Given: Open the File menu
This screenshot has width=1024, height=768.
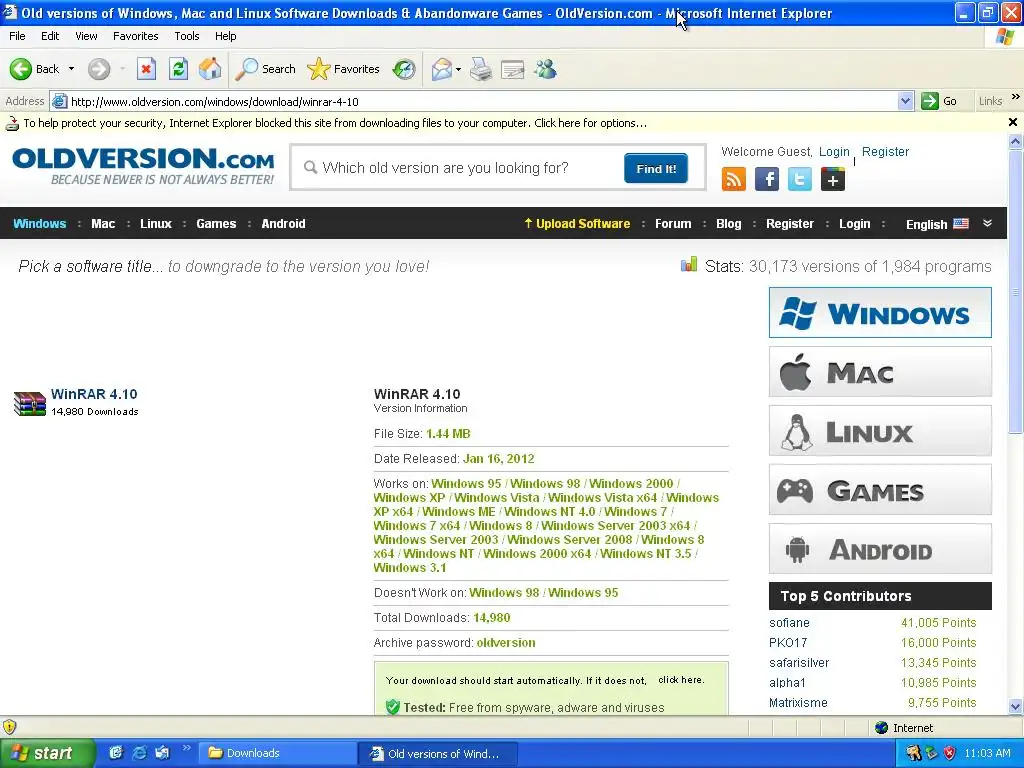Looking at the screenshot, I should (x=18, y=36).
